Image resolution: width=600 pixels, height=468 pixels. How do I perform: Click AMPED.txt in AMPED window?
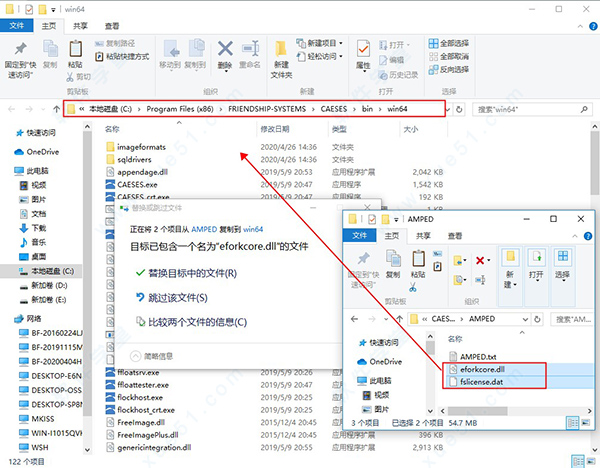tap(473, 357)
